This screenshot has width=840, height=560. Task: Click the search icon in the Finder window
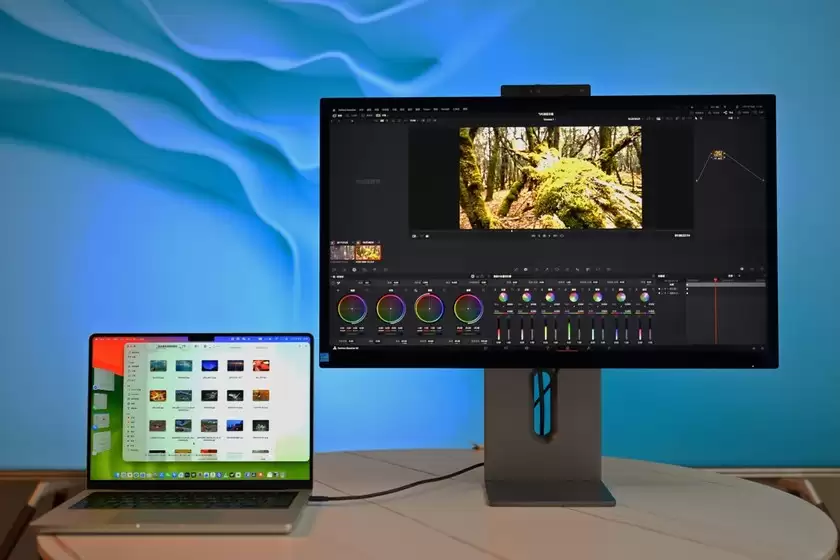coord(304,346)
